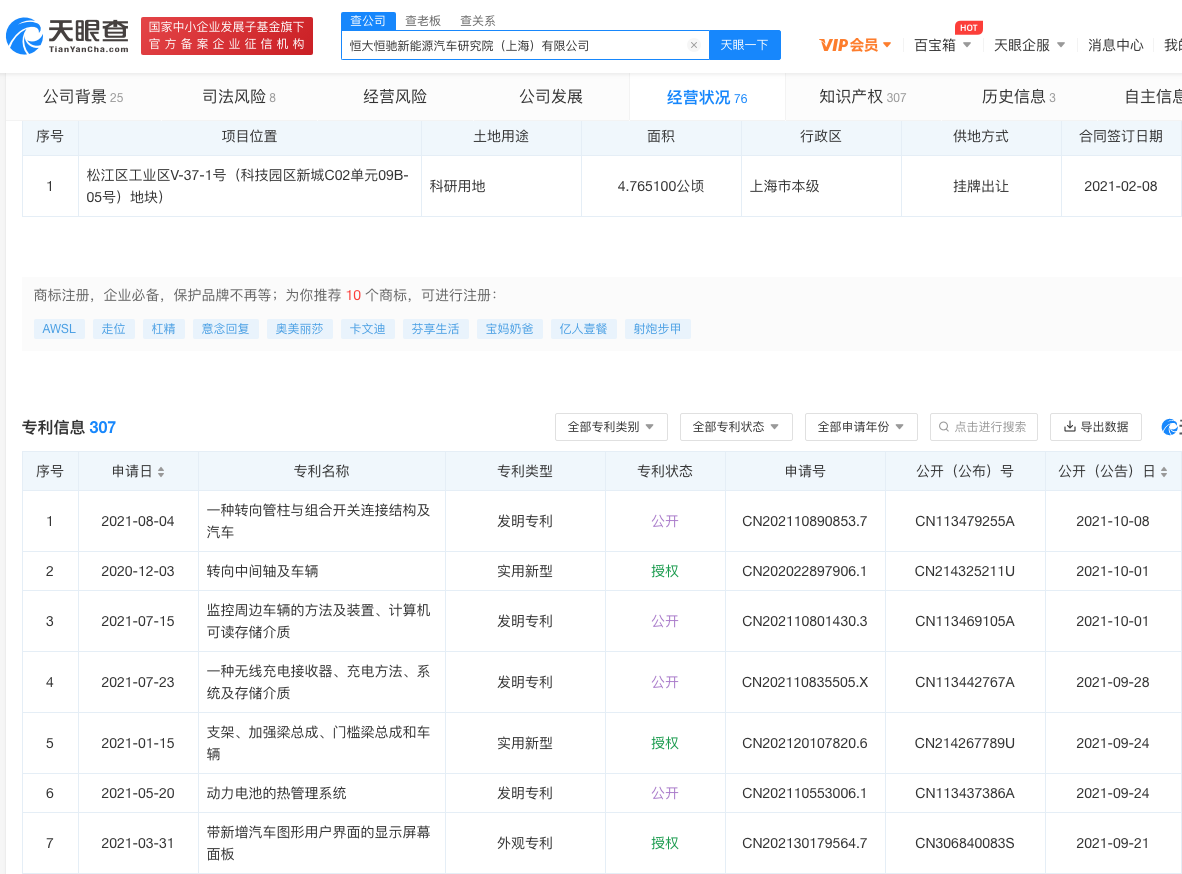Click the HOT badge above 百宝箱
1182x874 pixels.
[969, 28]
